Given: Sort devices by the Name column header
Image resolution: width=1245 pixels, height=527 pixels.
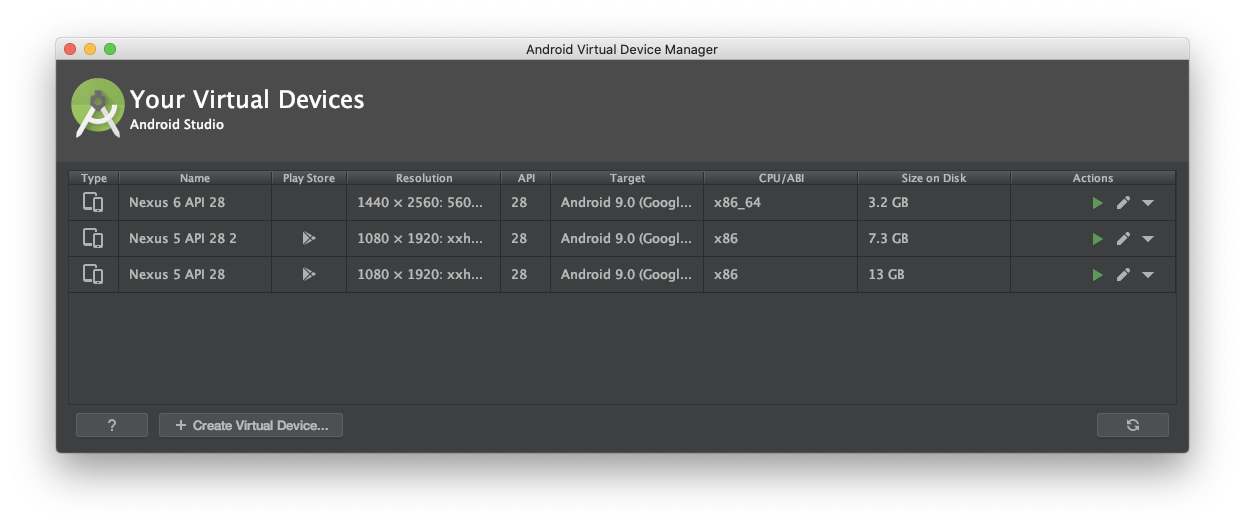Looking at the screenshot, I should coord(195,178).
